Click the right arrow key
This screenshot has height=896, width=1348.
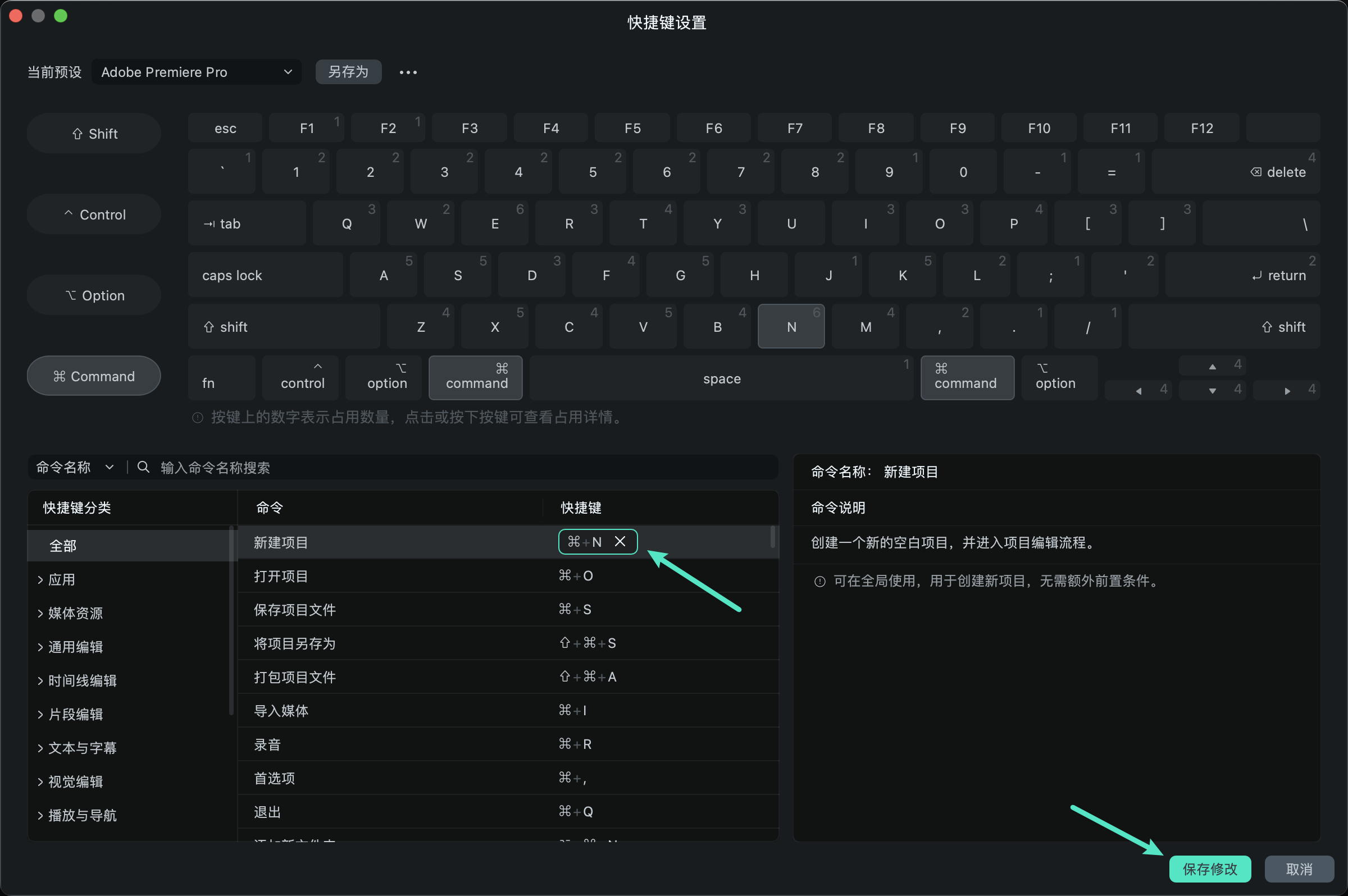1286,390
